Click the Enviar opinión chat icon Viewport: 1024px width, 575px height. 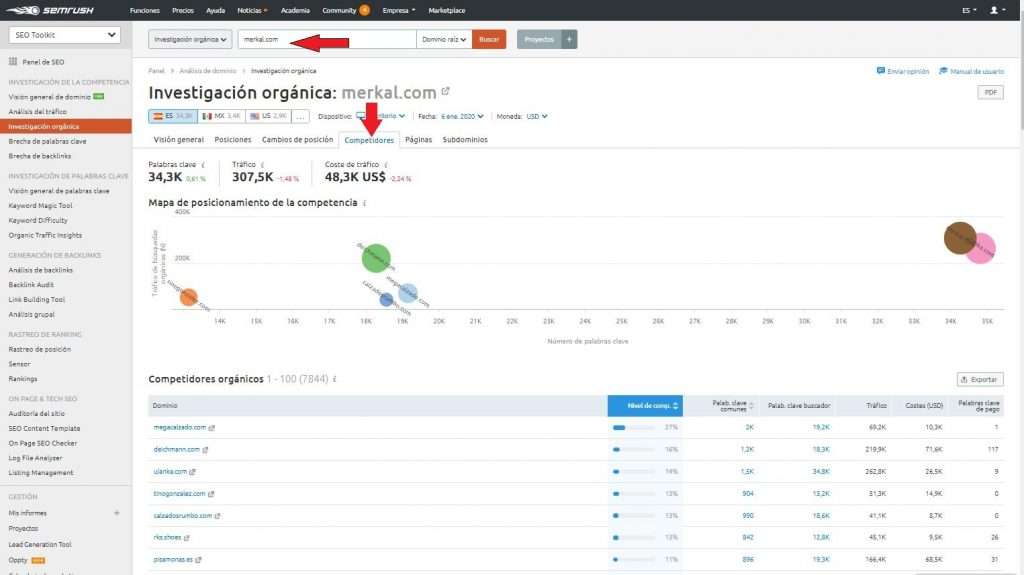[x=880, y=71]
